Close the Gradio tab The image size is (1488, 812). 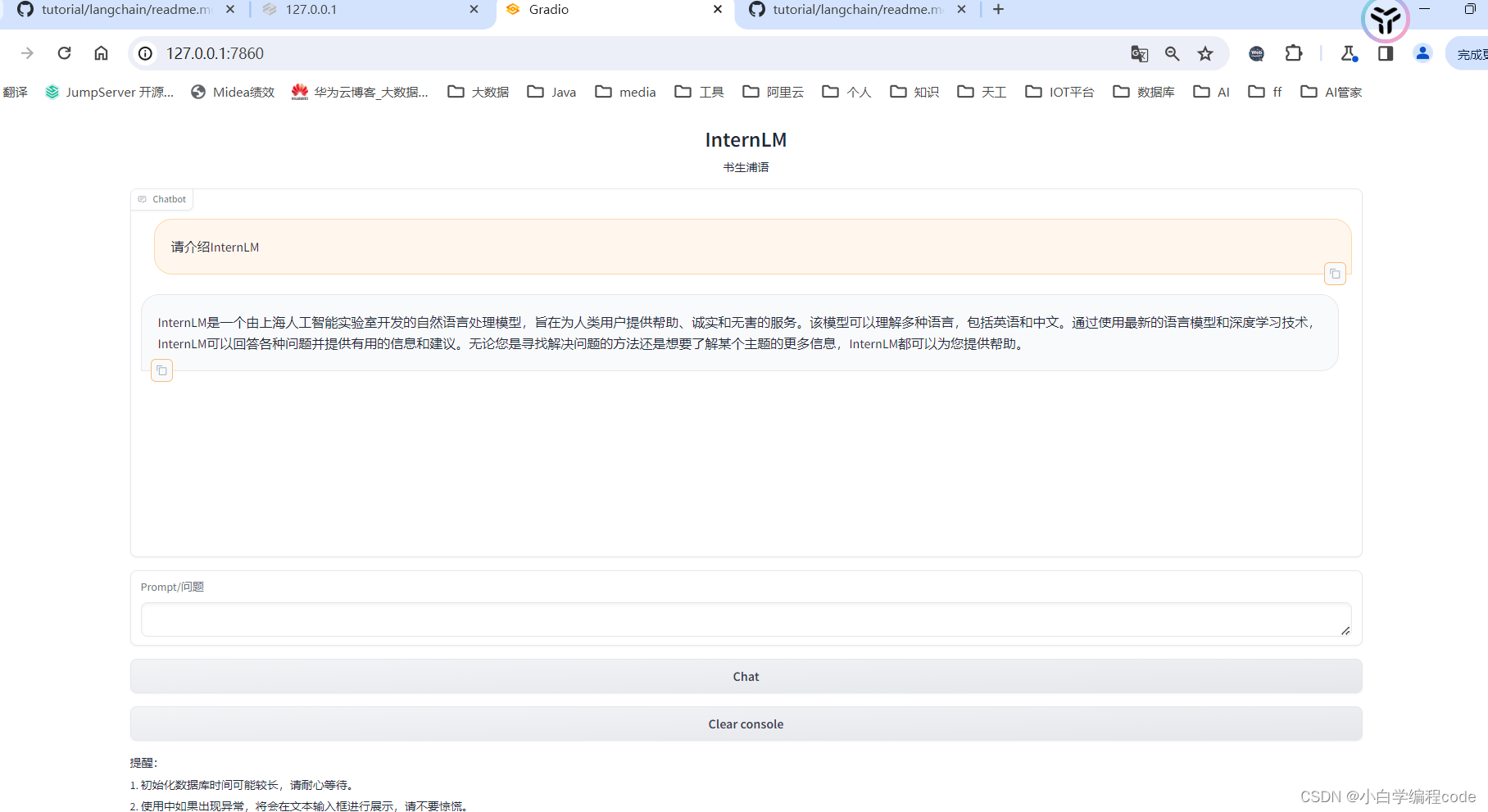click(718, 10)
